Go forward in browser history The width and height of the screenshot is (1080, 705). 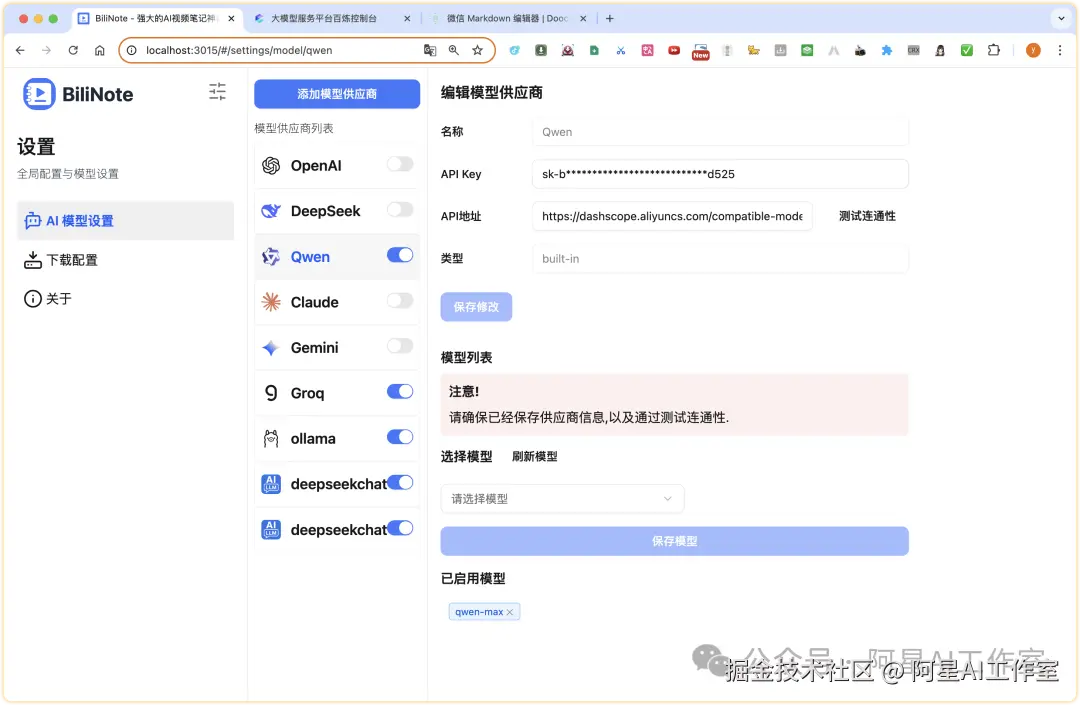pos(46,50)
